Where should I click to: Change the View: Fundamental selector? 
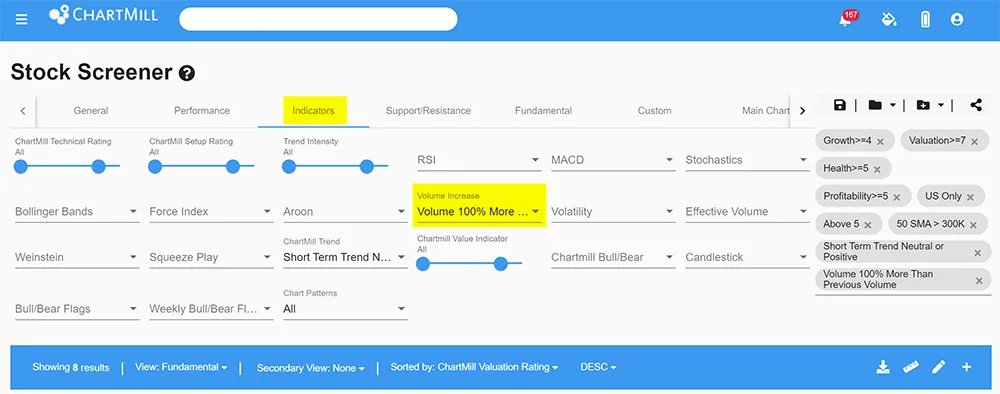pos(181,367)
